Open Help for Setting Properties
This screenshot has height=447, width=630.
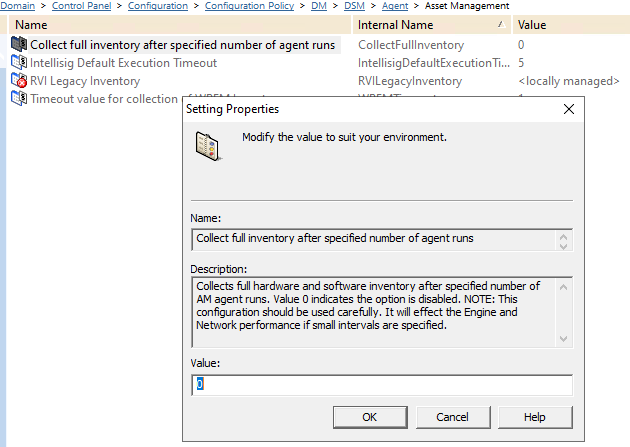coord(534,416)
